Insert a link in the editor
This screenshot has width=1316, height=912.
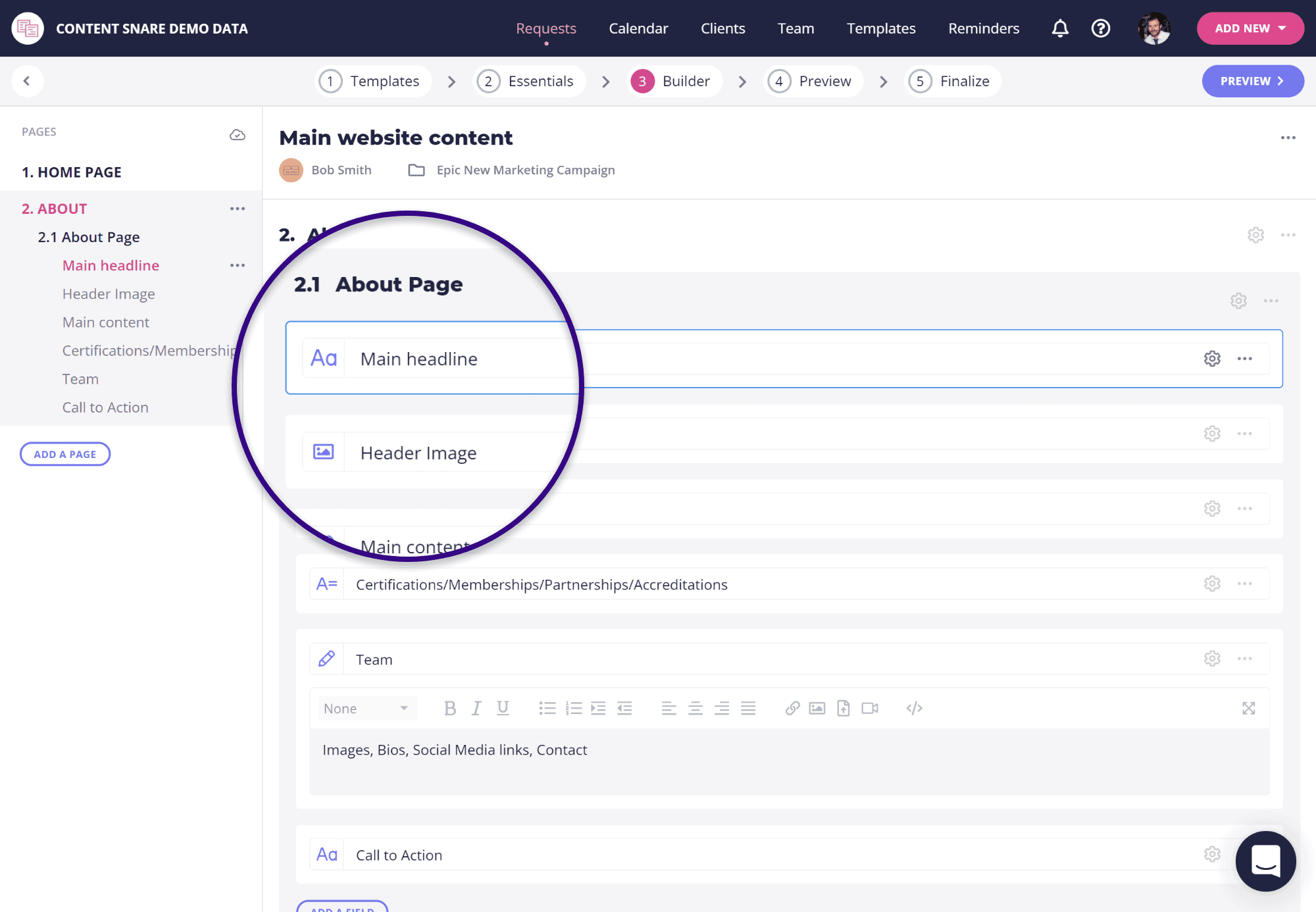click(x=792, y=708)
